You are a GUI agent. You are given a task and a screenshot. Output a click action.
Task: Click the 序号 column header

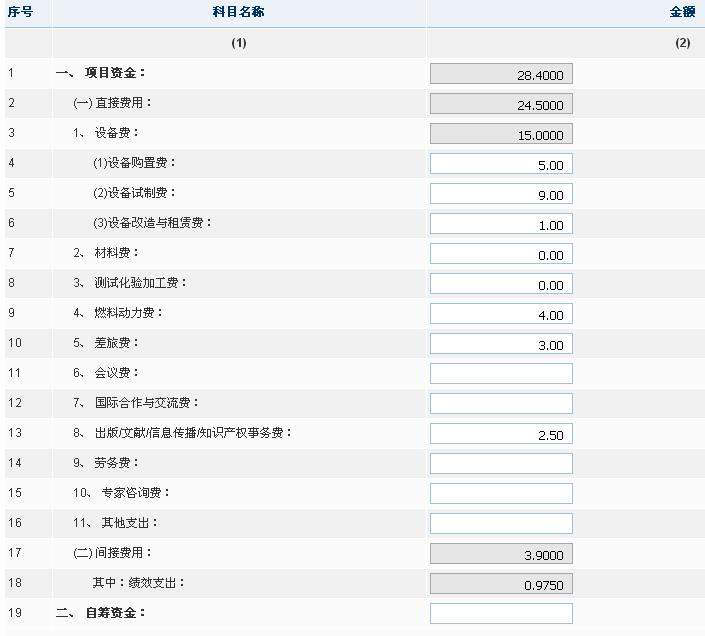coord(20,12)
